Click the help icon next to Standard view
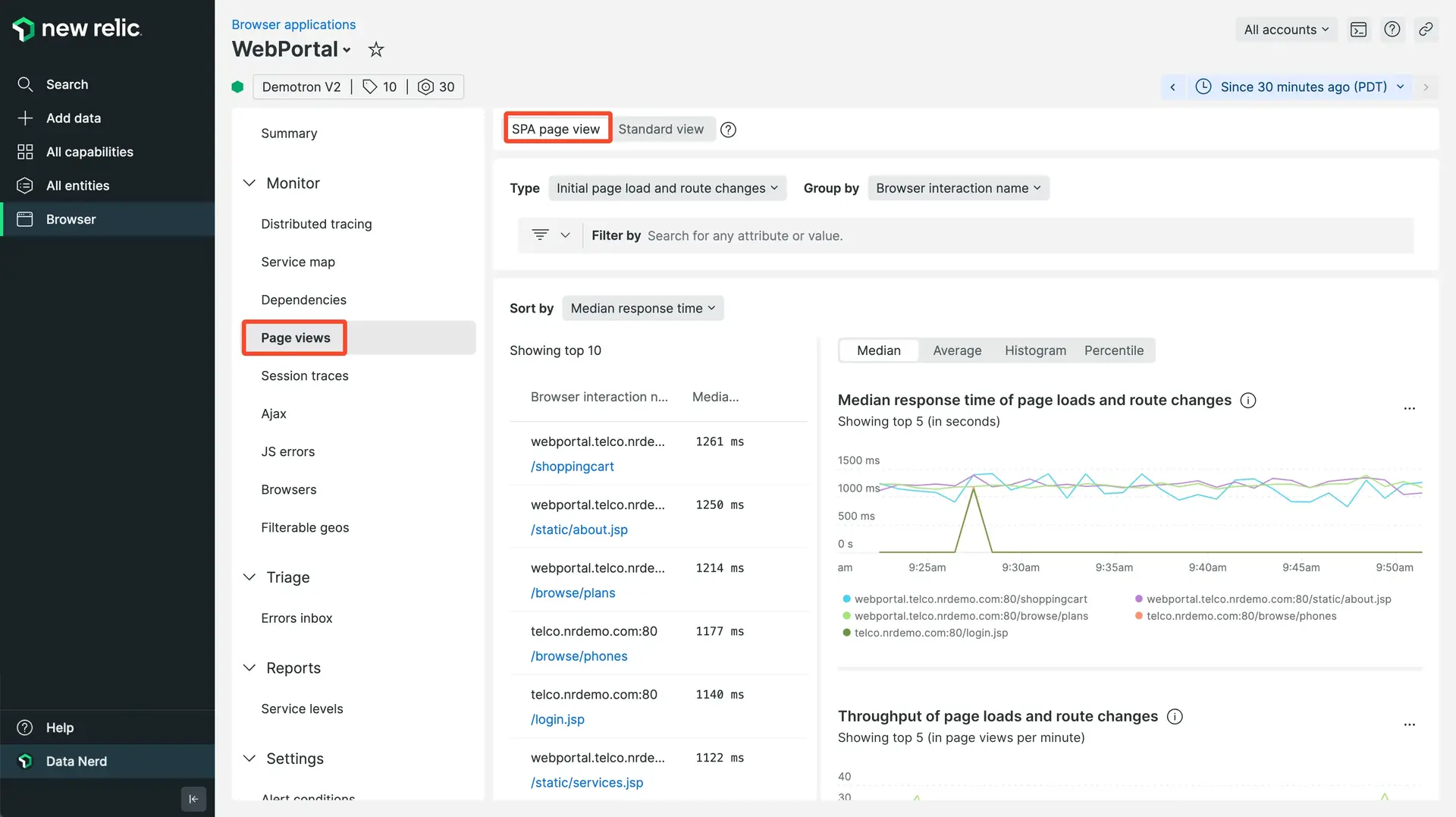 728,130
